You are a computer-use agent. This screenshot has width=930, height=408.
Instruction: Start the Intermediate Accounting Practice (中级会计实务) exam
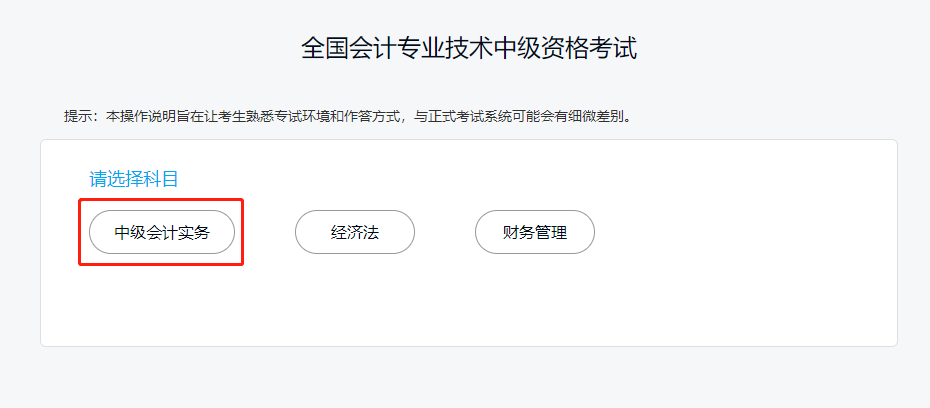pos(162,232)
